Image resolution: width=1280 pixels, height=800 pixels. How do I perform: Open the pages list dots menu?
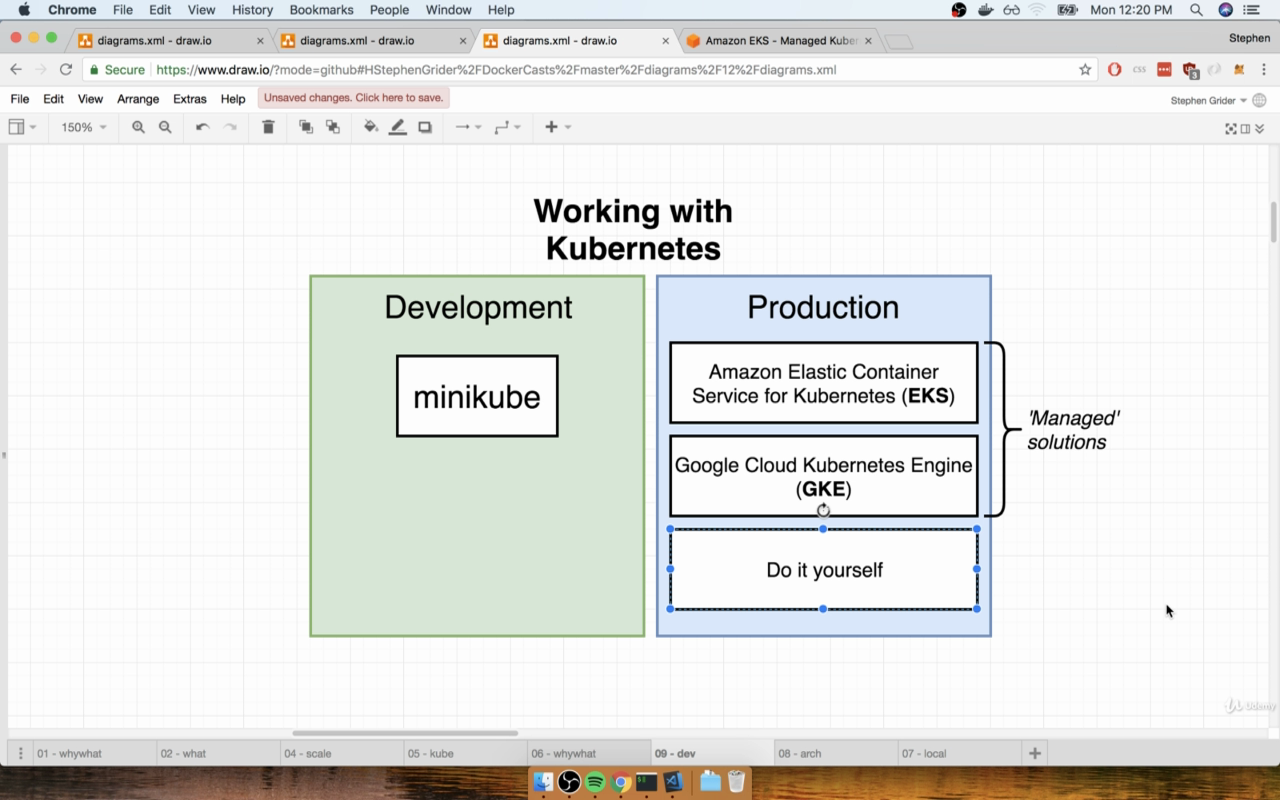20,753
